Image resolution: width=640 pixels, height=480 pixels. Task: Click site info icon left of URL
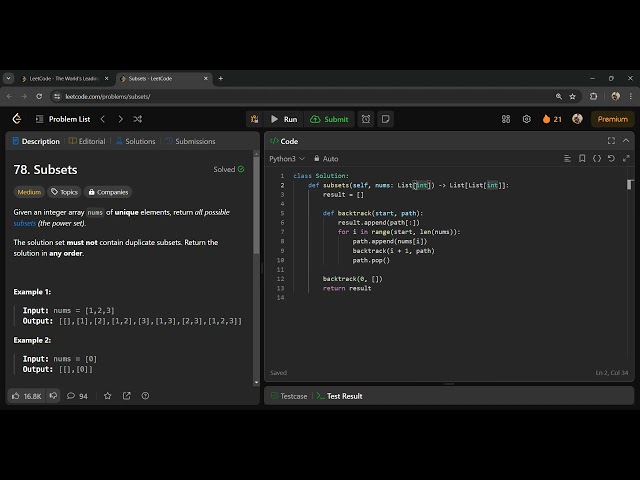(x=57, y=96)
